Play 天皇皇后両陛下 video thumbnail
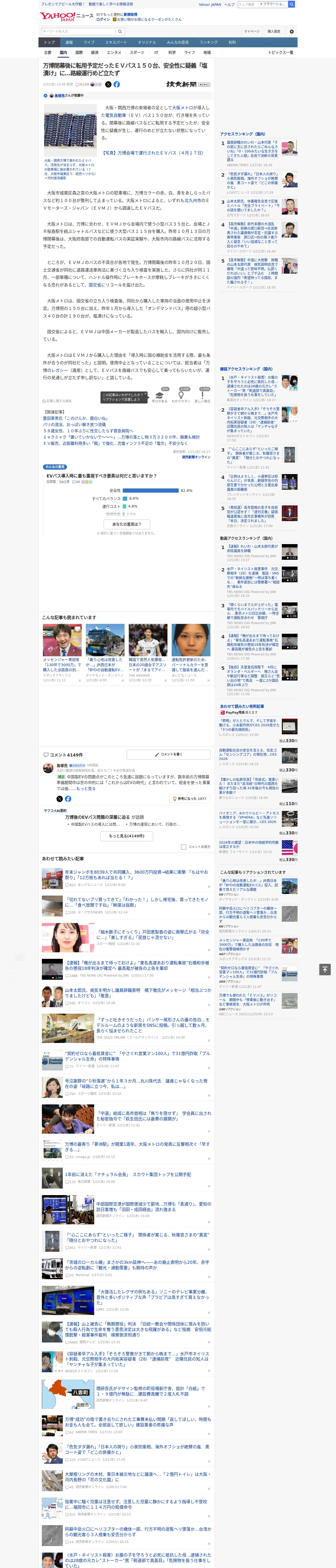This screenshot has height=1568, width=336. [x=290, y=673]
